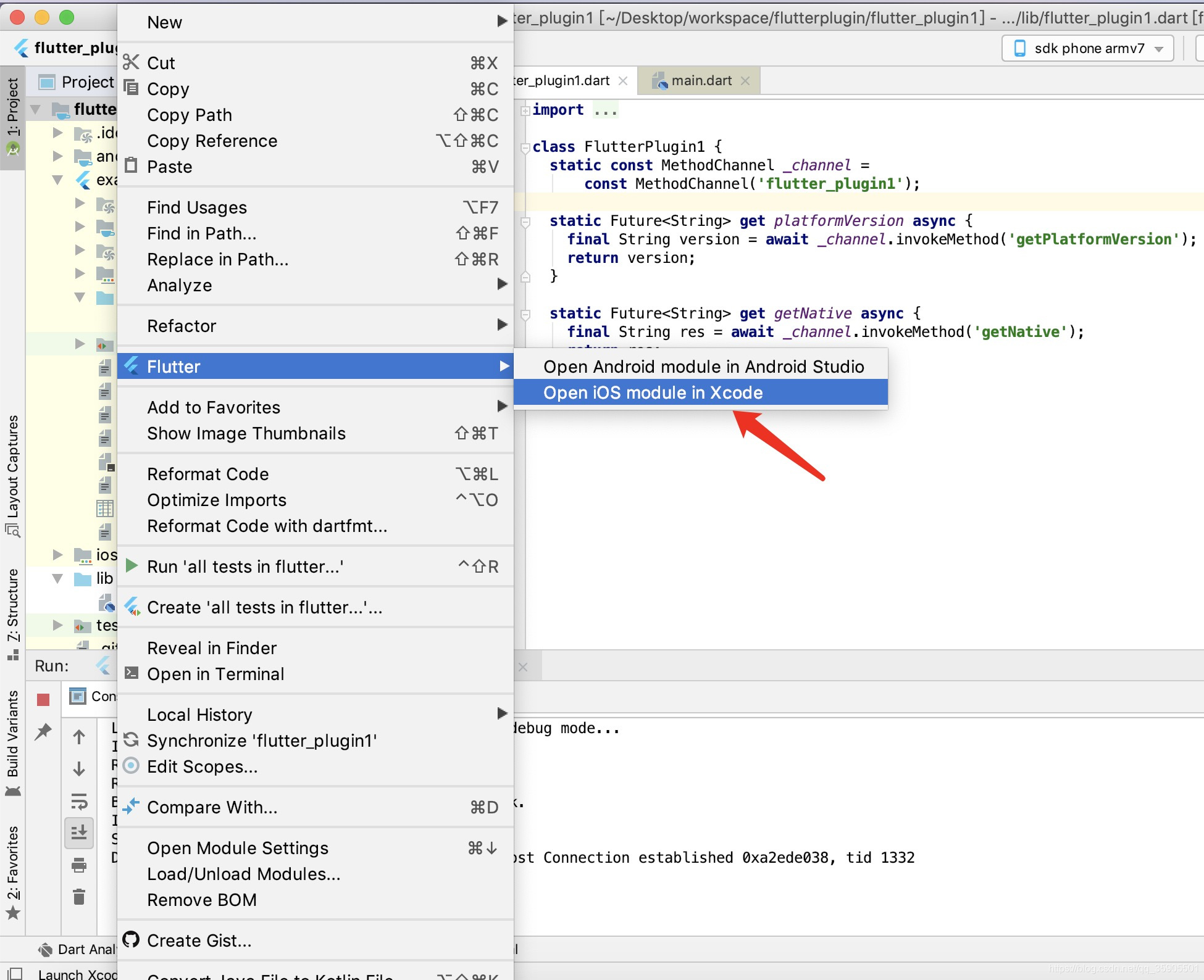
Task: Click the up arrow in Run console
Action: pyautogui.click(x=79, y=737)
